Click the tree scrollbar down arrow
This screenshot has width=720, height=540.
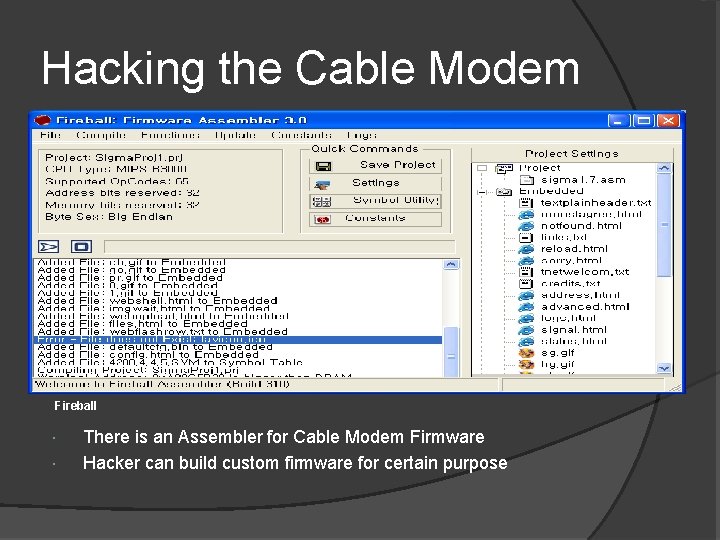point(664,368)
